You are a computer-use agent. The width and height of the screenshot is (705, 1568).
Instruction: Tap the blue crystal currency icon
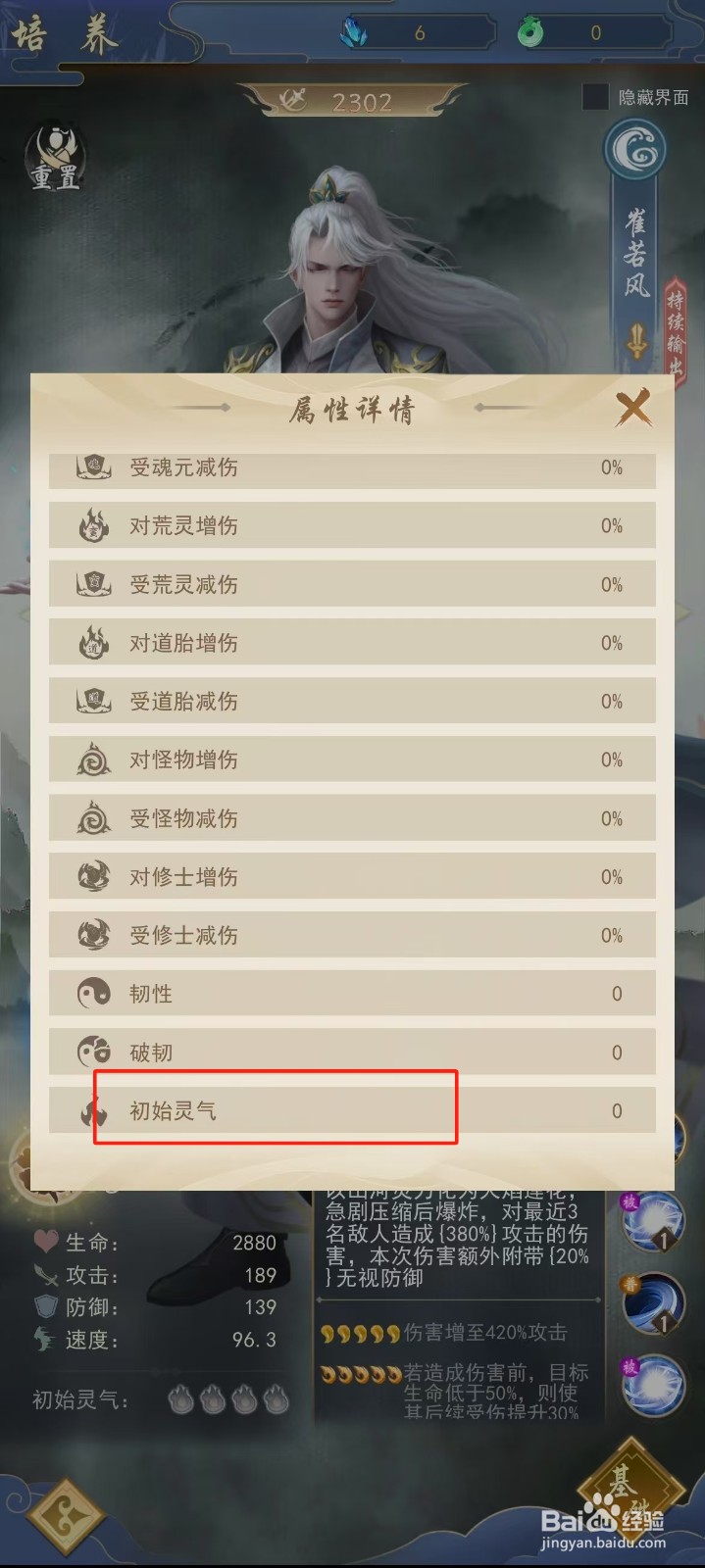353,33
